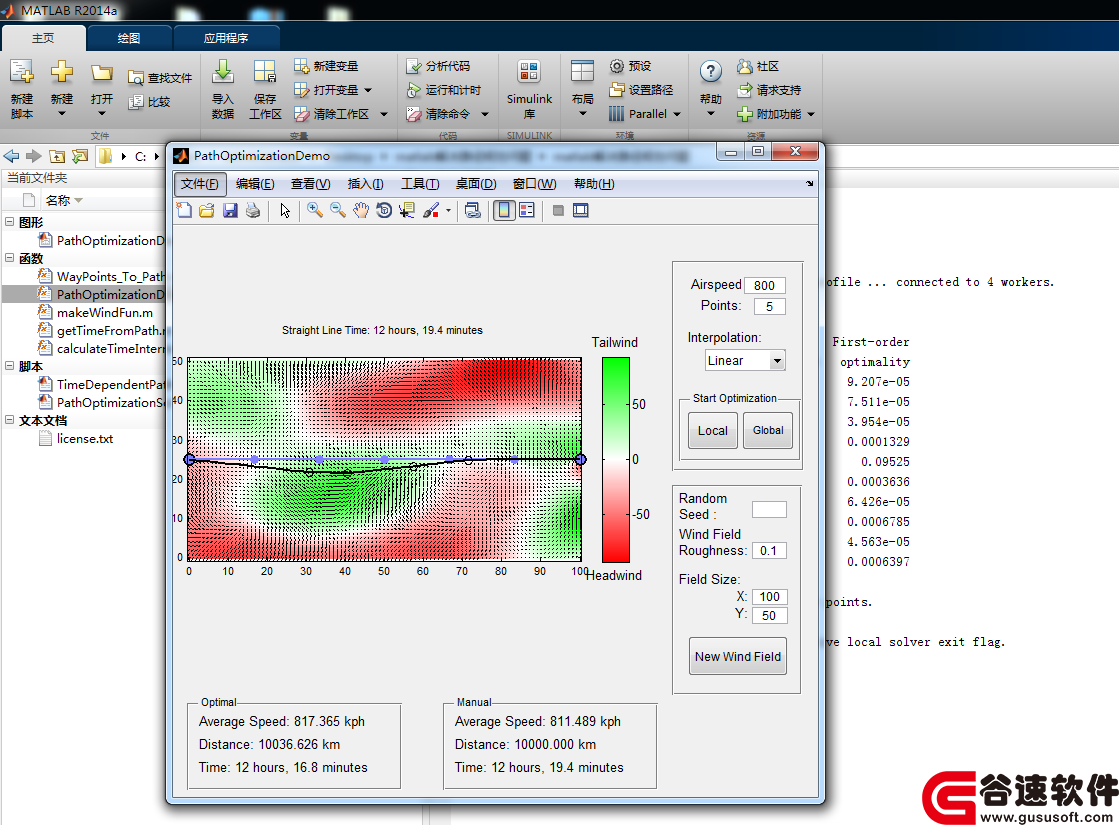The height and width of the screenshot is (825, 1119).
Task: Click the Hide Plot Tools icon
Action: pos(558,211)
